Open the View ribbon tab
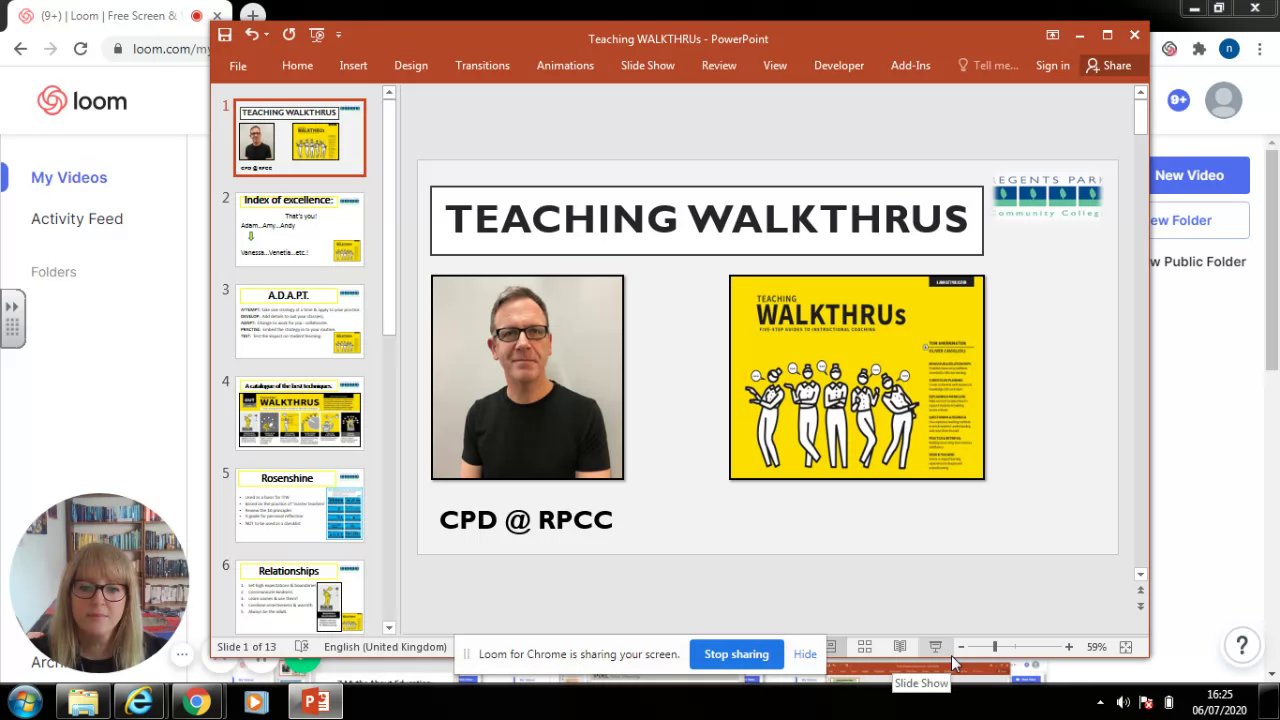 point(775,65)
